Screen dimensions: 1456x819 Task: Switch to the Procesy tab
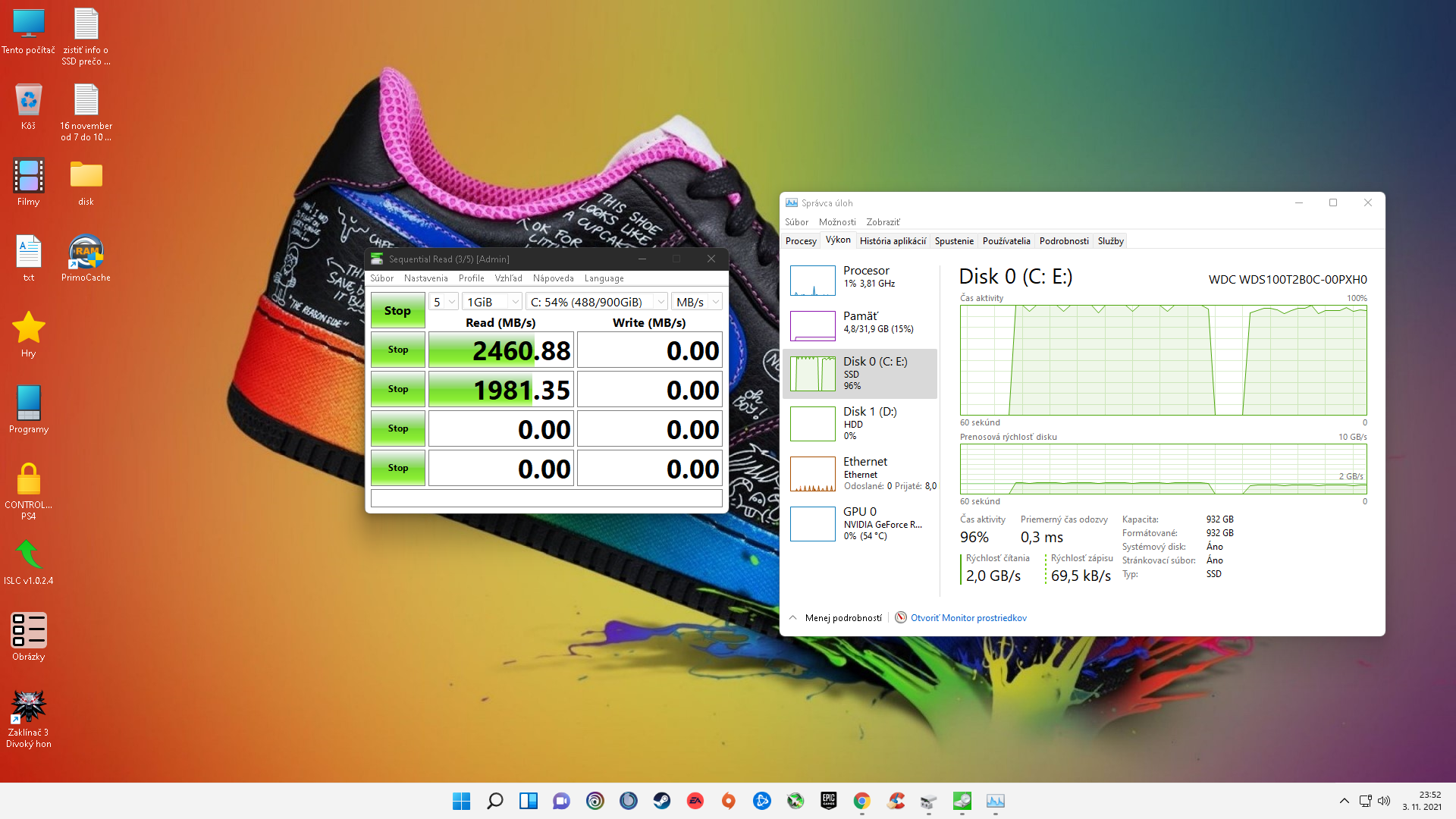(801, 241)
